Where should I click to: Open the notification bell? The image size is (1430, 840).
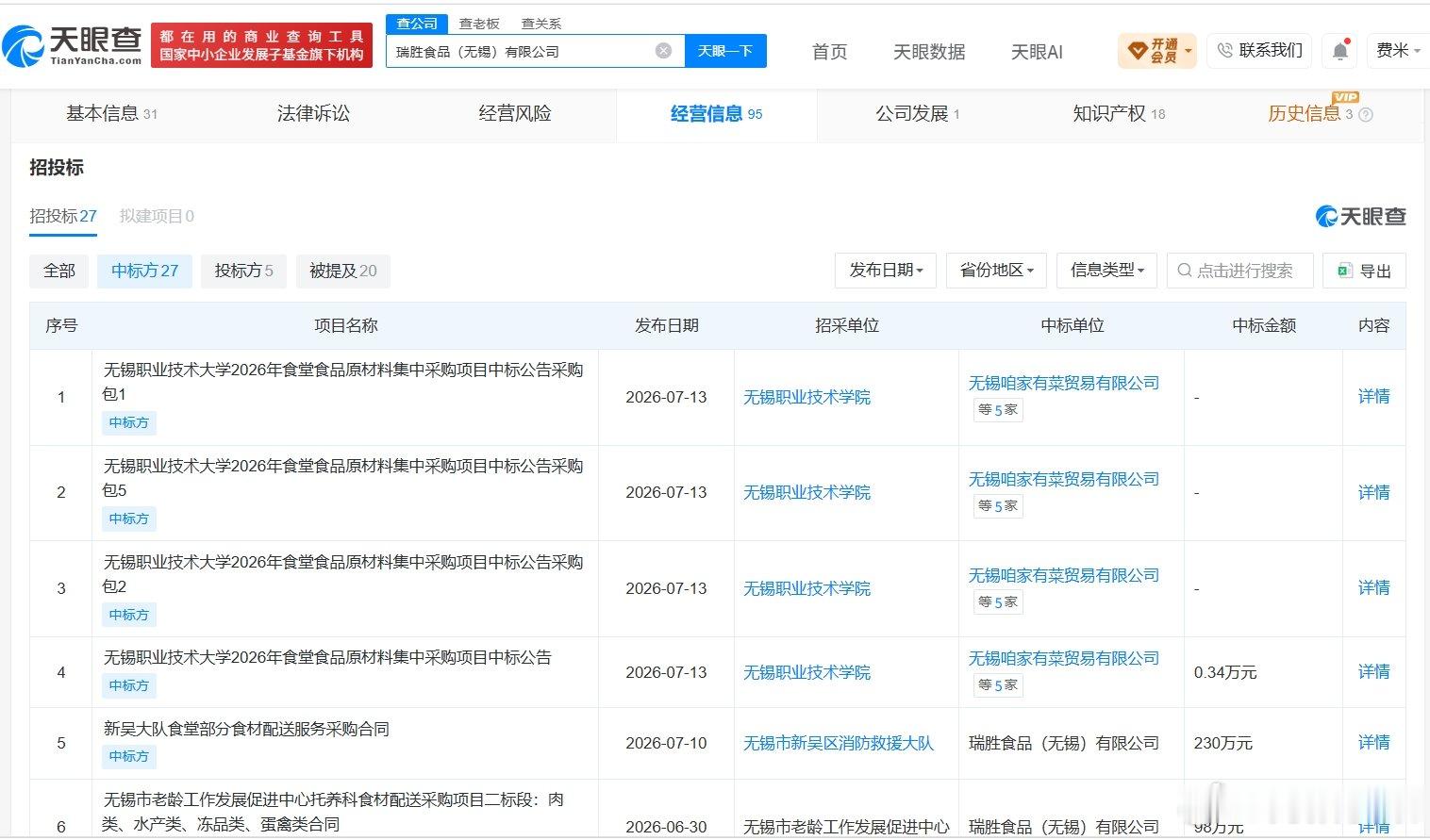[1340, 51]
